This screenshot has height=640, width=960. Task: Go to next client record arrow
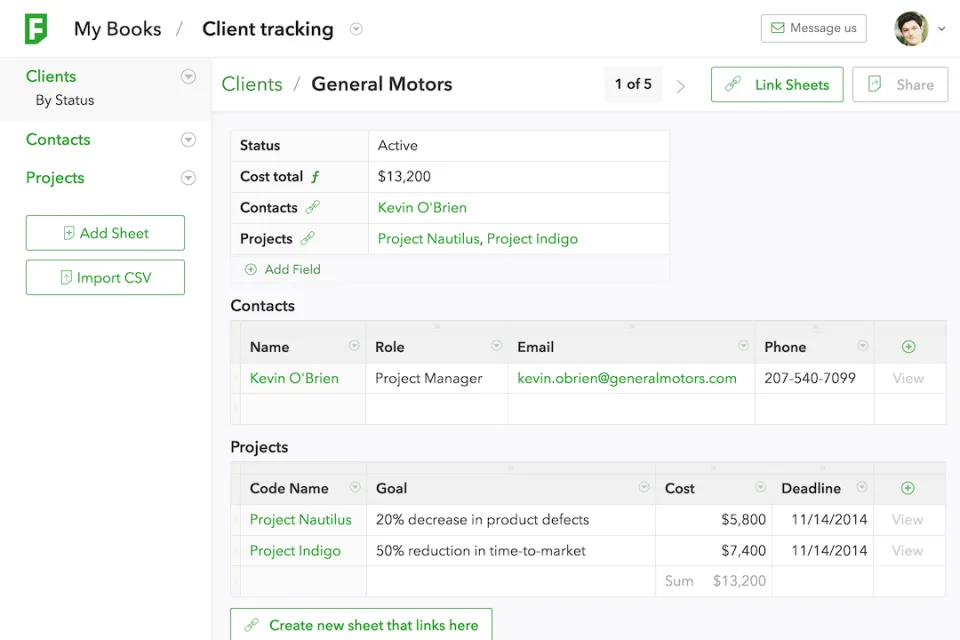680,86
